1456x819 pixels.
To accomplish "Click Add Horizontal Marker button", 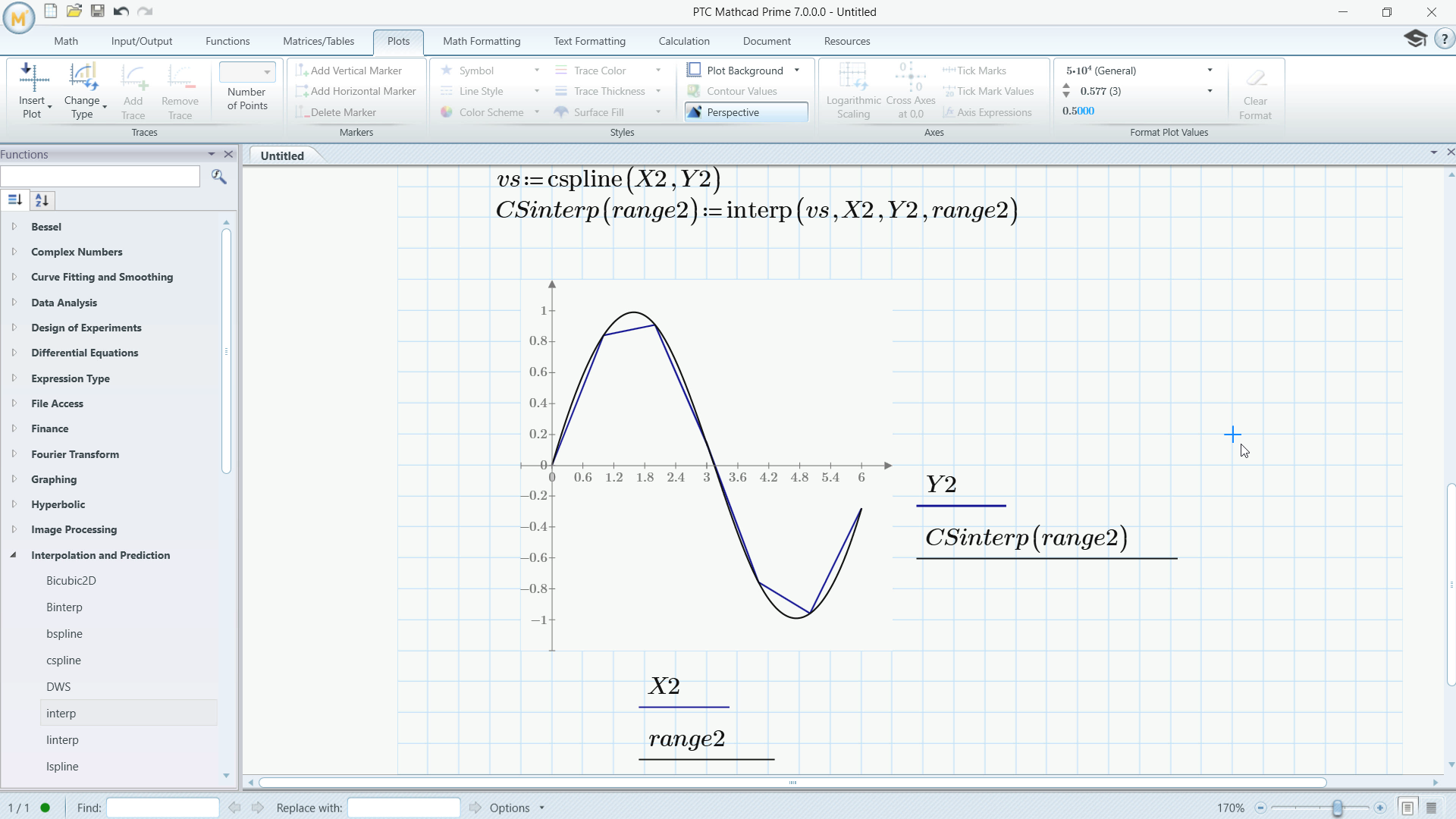I will point(356,91).
